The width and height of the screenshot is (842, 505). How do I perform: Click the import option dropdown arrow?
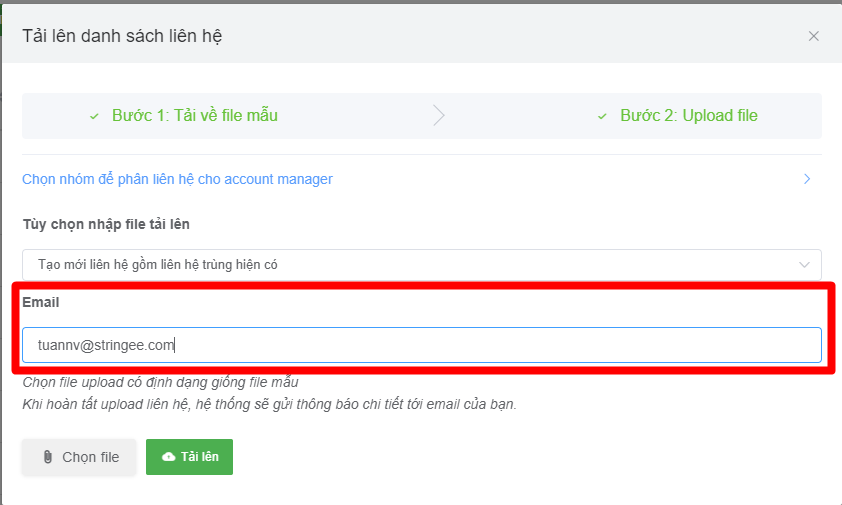coord(804,265)
